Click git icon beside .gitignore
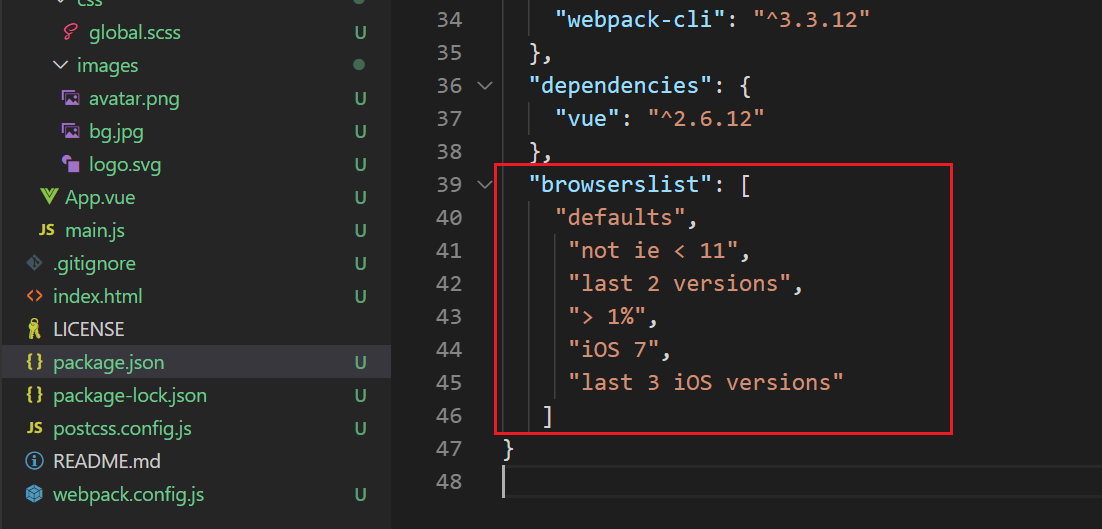Viewport: 1102px width, 529px height. [x=34, y=263]
